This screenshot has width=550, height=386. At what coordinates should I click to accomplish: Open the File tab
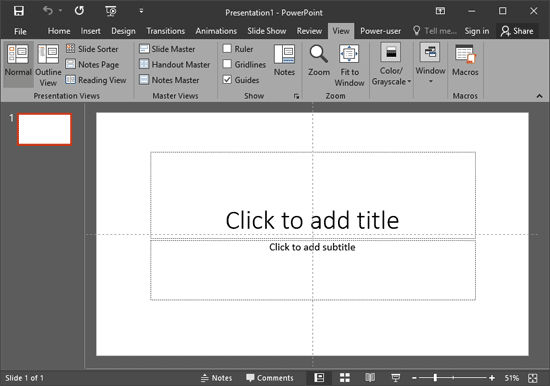[x=20, y=31]
